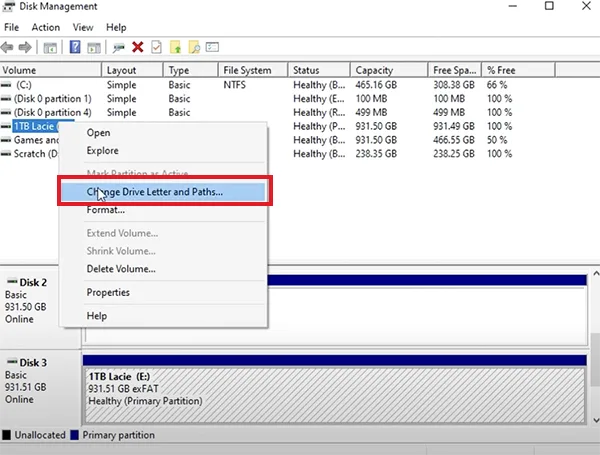The width and height of the screenshot is (600, 455).
Task: Choose Open from the context menu
Action: (163, 133)
